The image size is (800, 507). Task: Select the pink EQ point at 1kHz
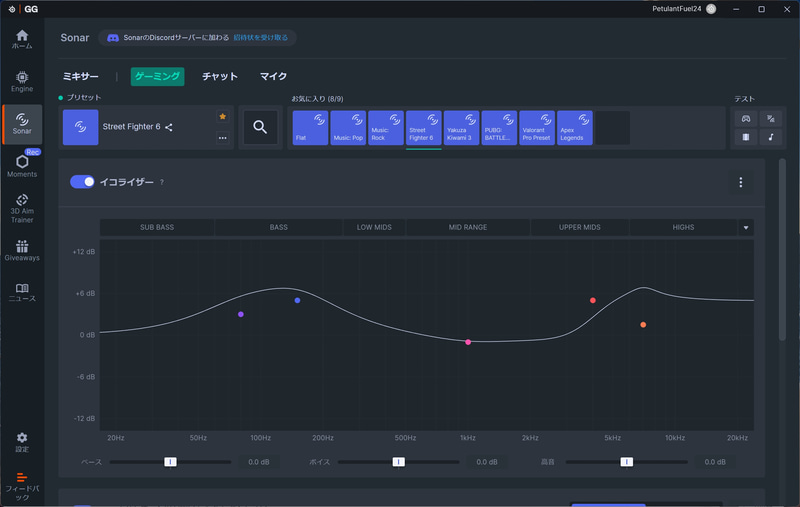click(x=468, y=342)
